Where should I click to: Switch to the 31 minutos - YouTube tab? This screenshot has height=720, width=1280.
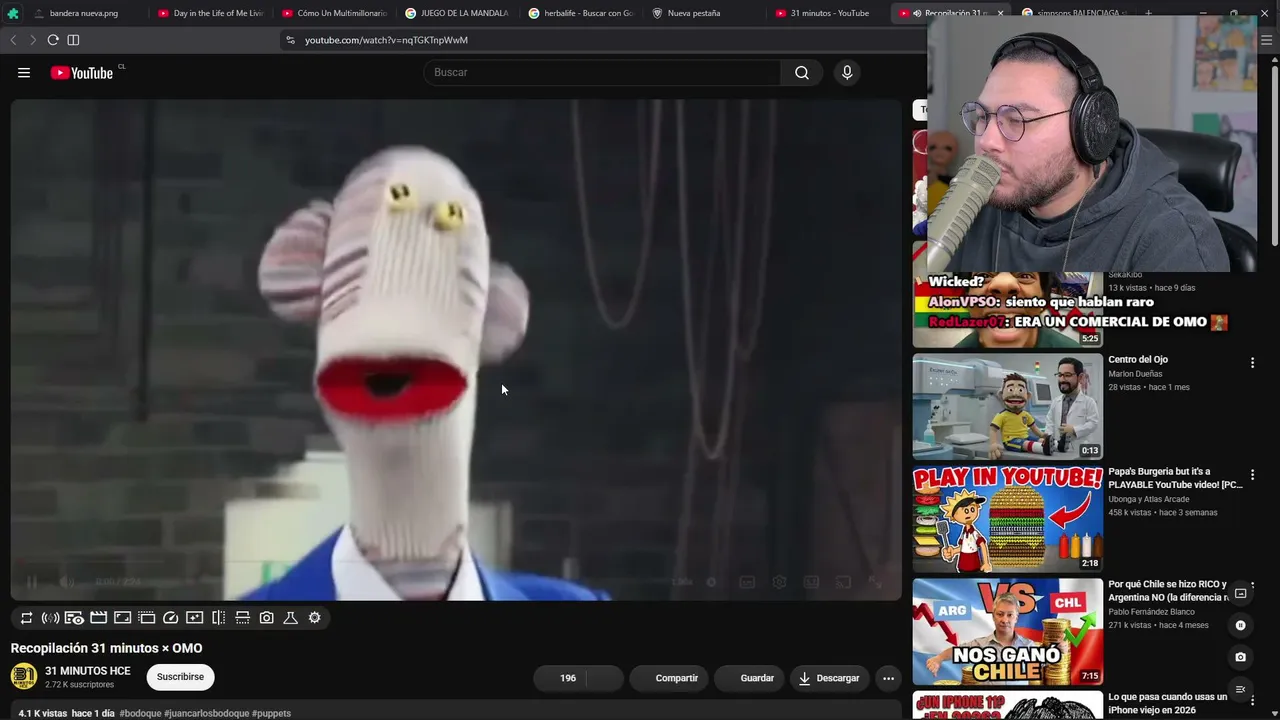[x=829, y=13]
